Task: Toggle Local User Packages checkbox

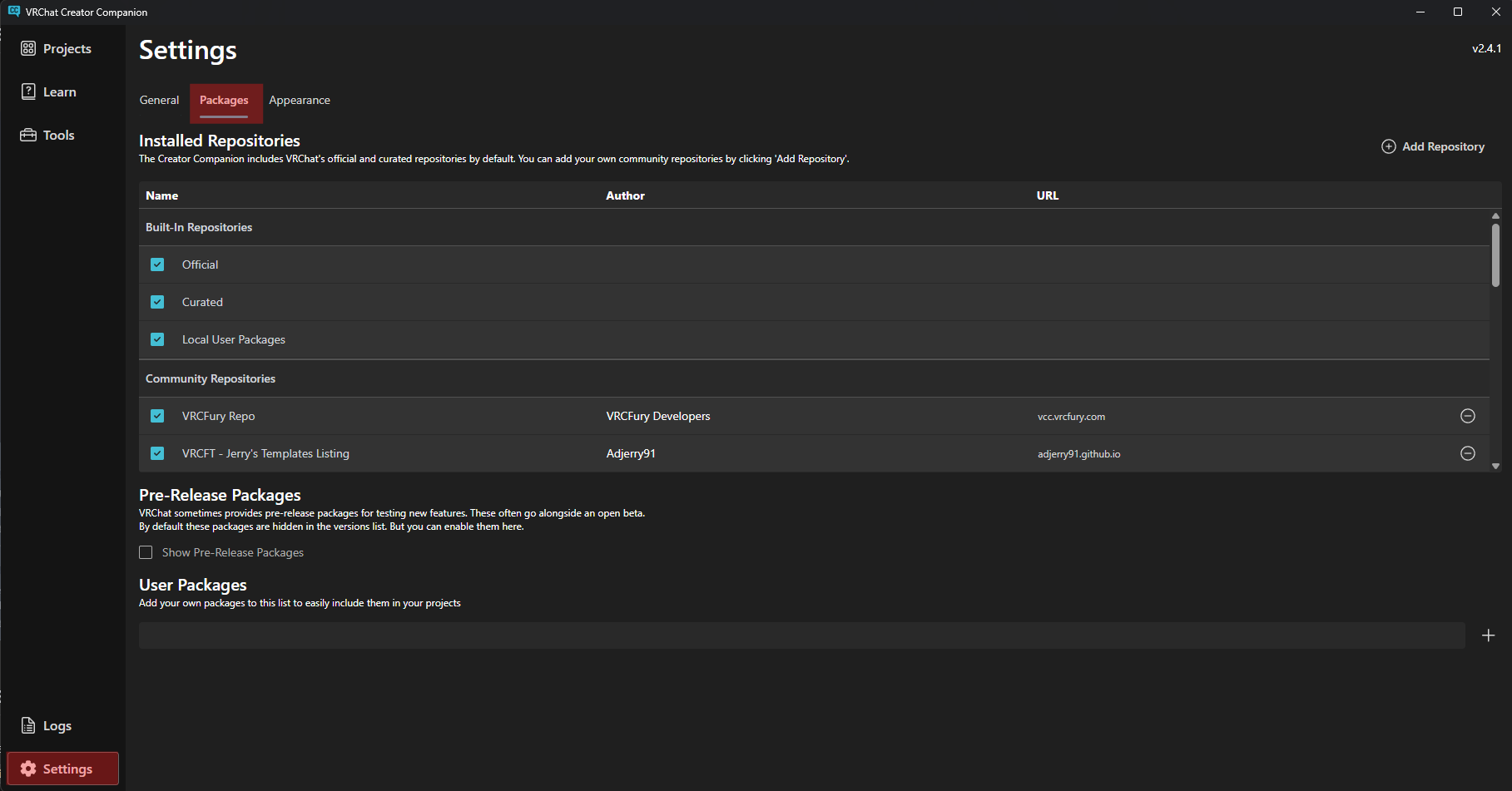Action: pos(157,339)
